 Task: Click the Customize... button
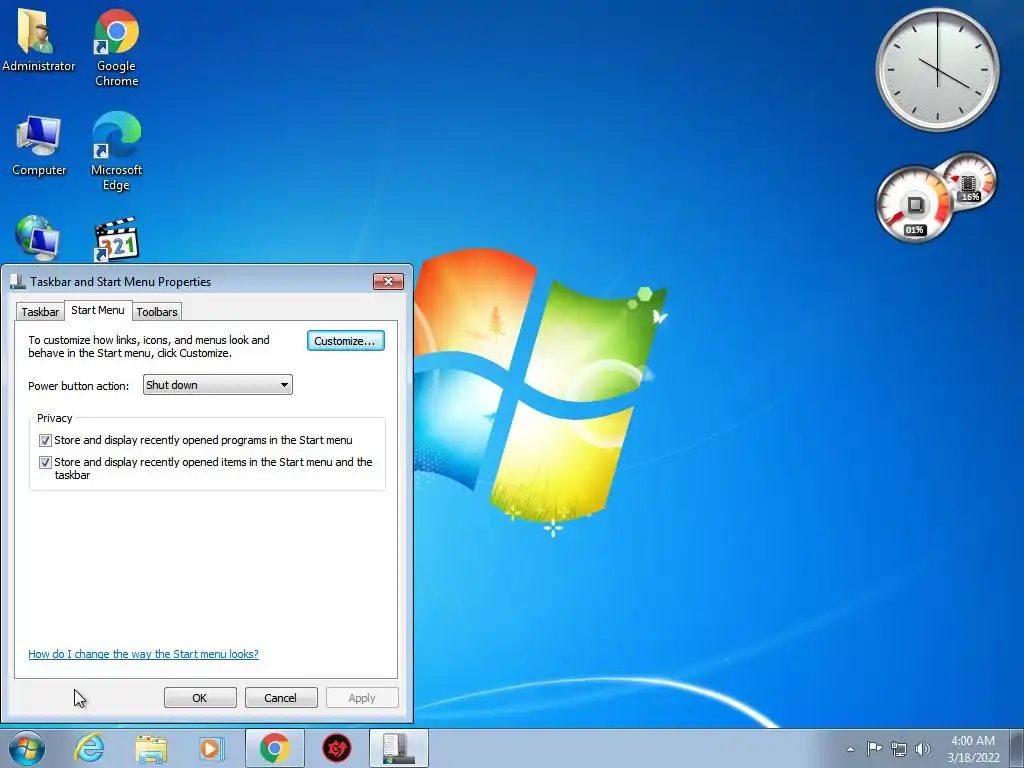pyautogui.click(x=345, y=341)
